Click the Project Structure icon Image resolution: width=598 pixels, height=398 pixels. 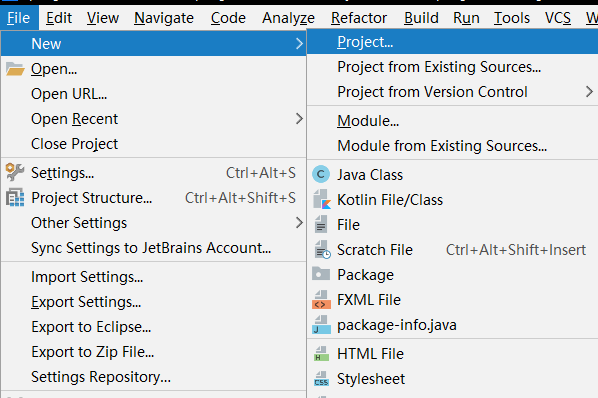coord(15,197)
